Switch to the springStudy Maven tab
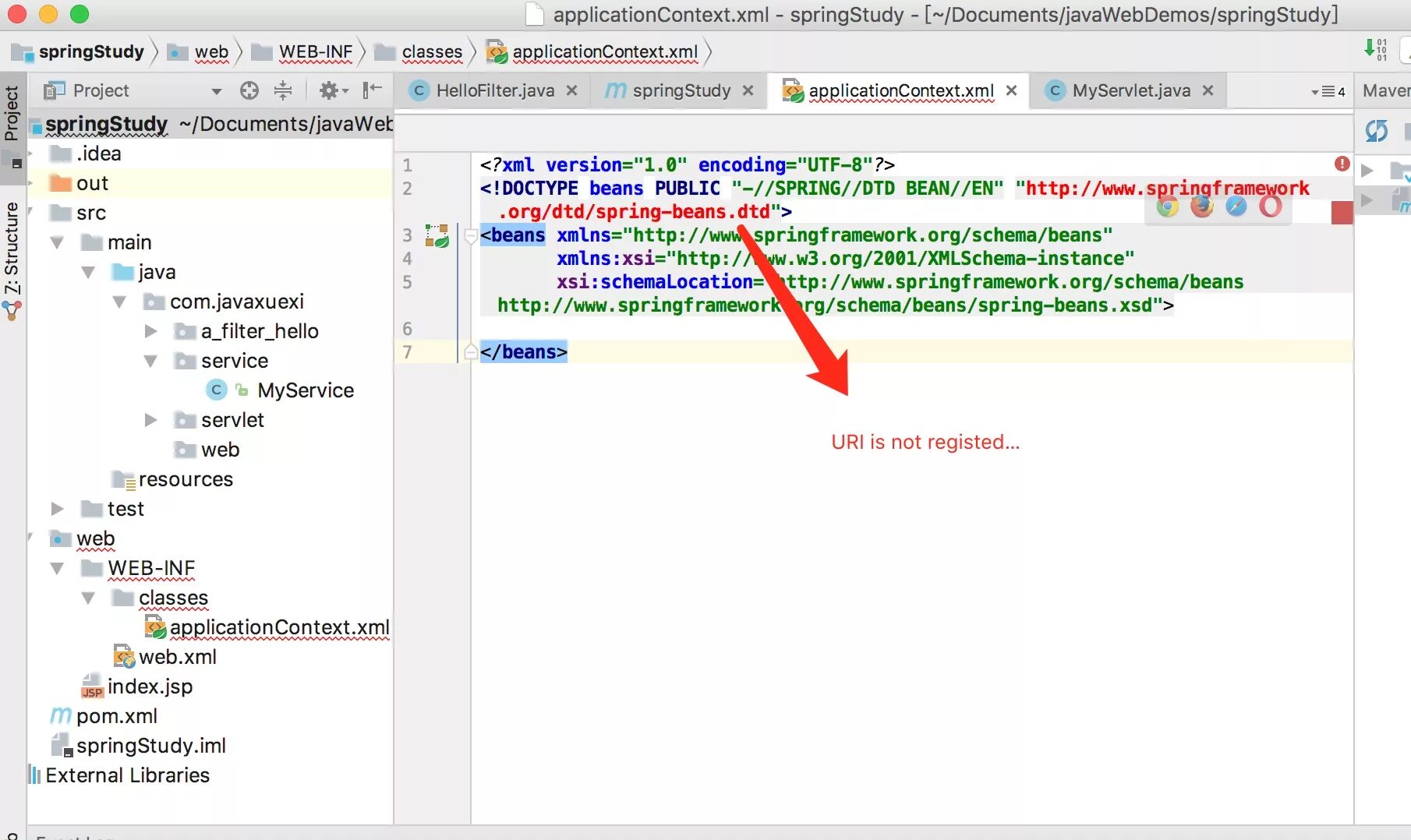Image resolution: width=1411 pixels, height=840 pixels. [x=681, y=90]
